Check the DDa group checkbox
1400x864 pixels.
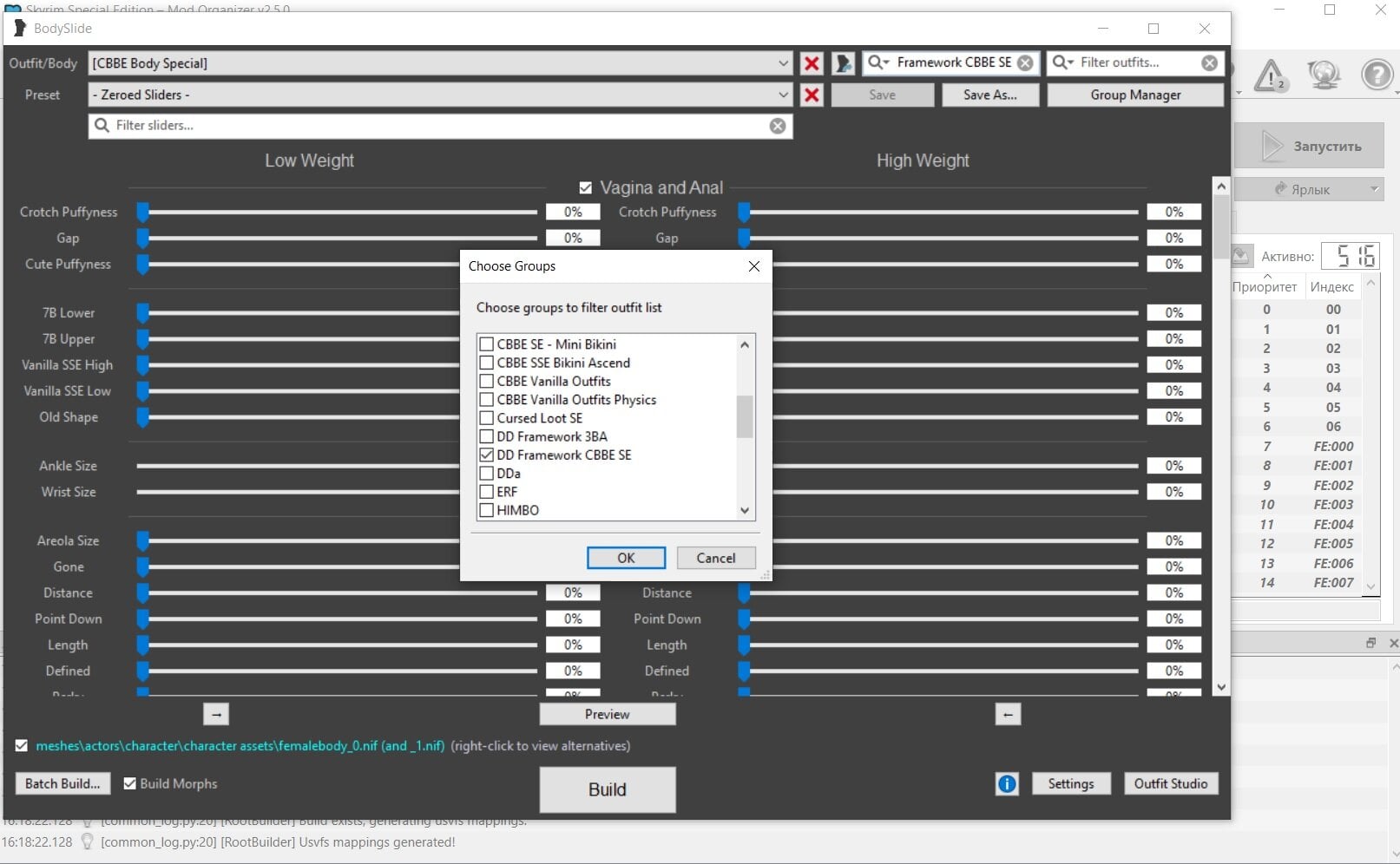[x=487, y=474]
